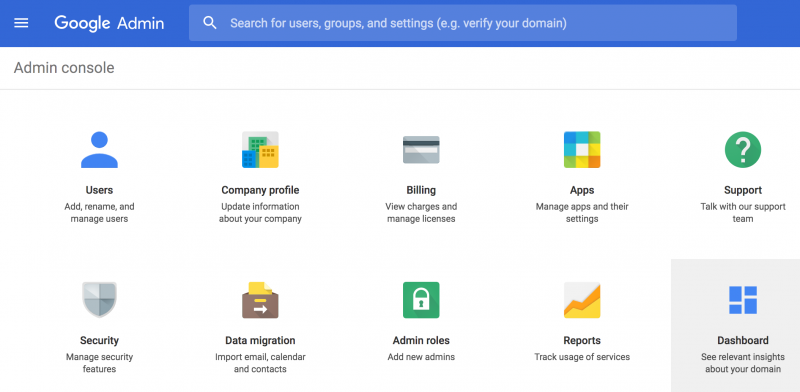
Task: Click 'Add new admins' text
Action: pyautogui.click(x=421, y=357)
